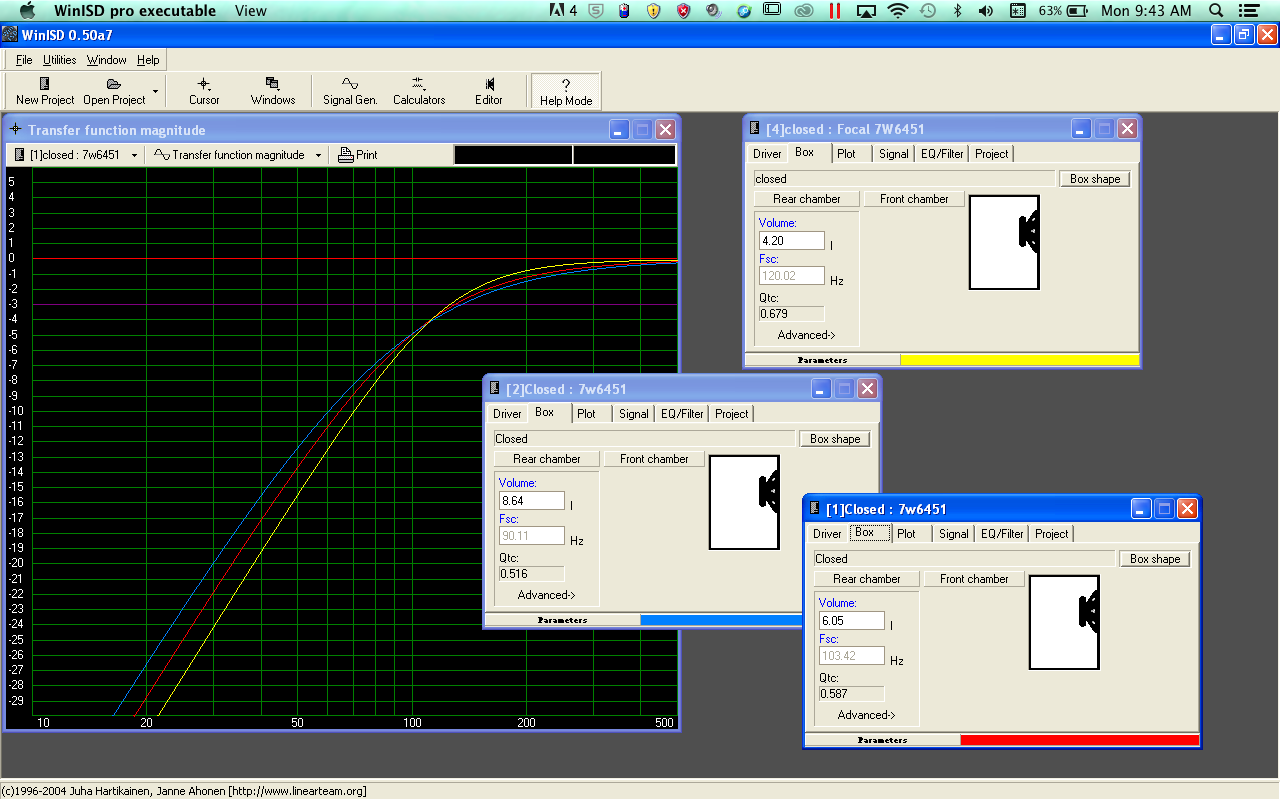Image resolution: width=1280 pixels, height=800 pixels.
Task: Click Rear chamber in [2]Closed window
Action: 547,459
